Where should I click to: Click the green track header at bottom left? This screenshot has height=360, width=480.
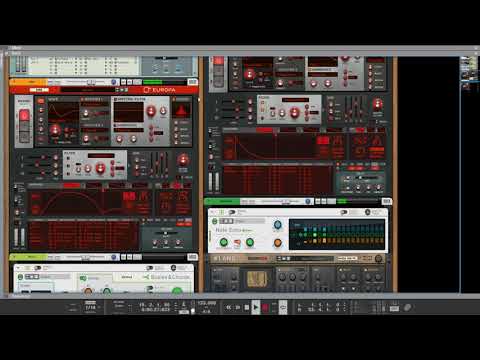click(29, 257)
